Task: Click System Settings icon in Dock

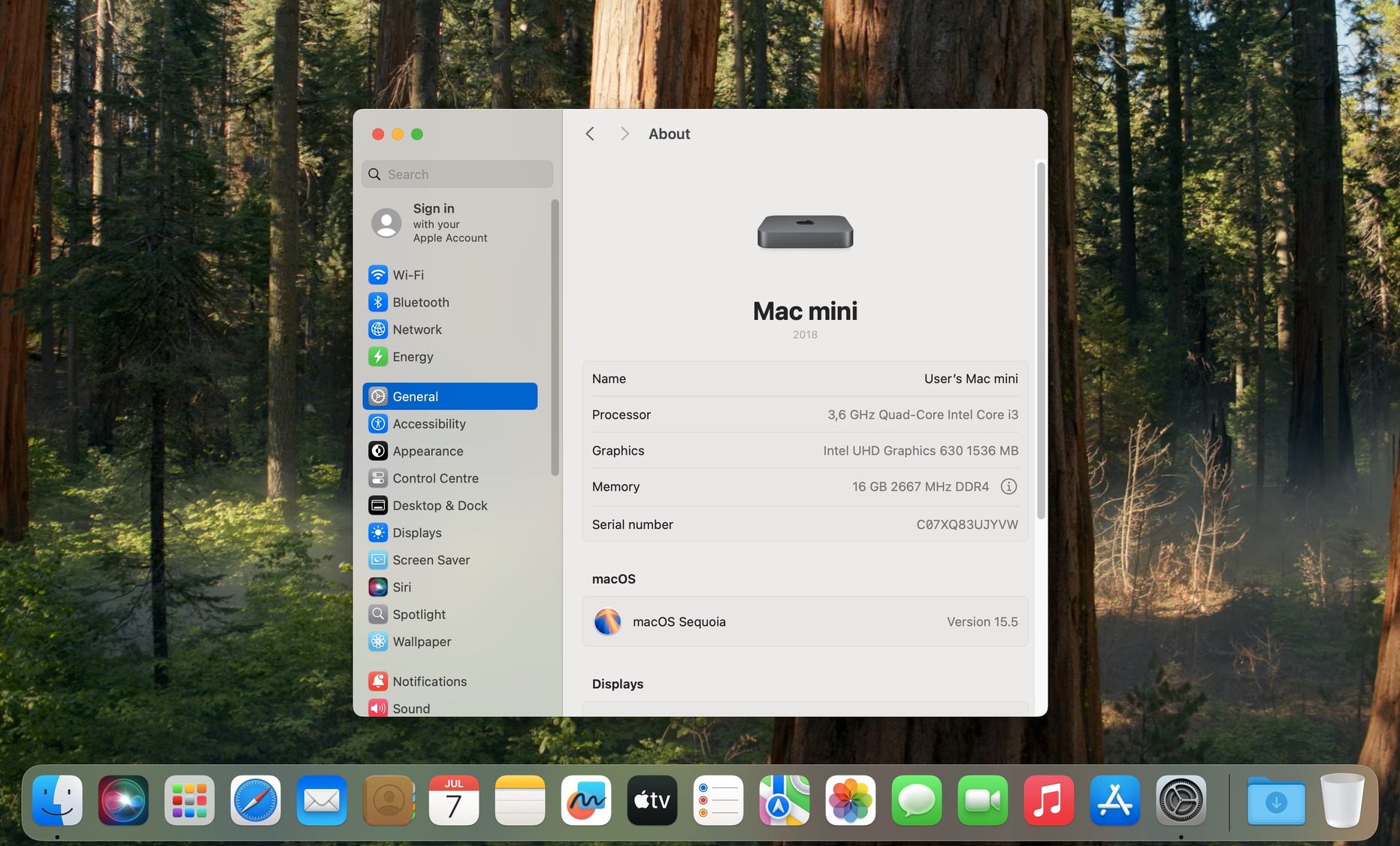Action: point(1181,800)
